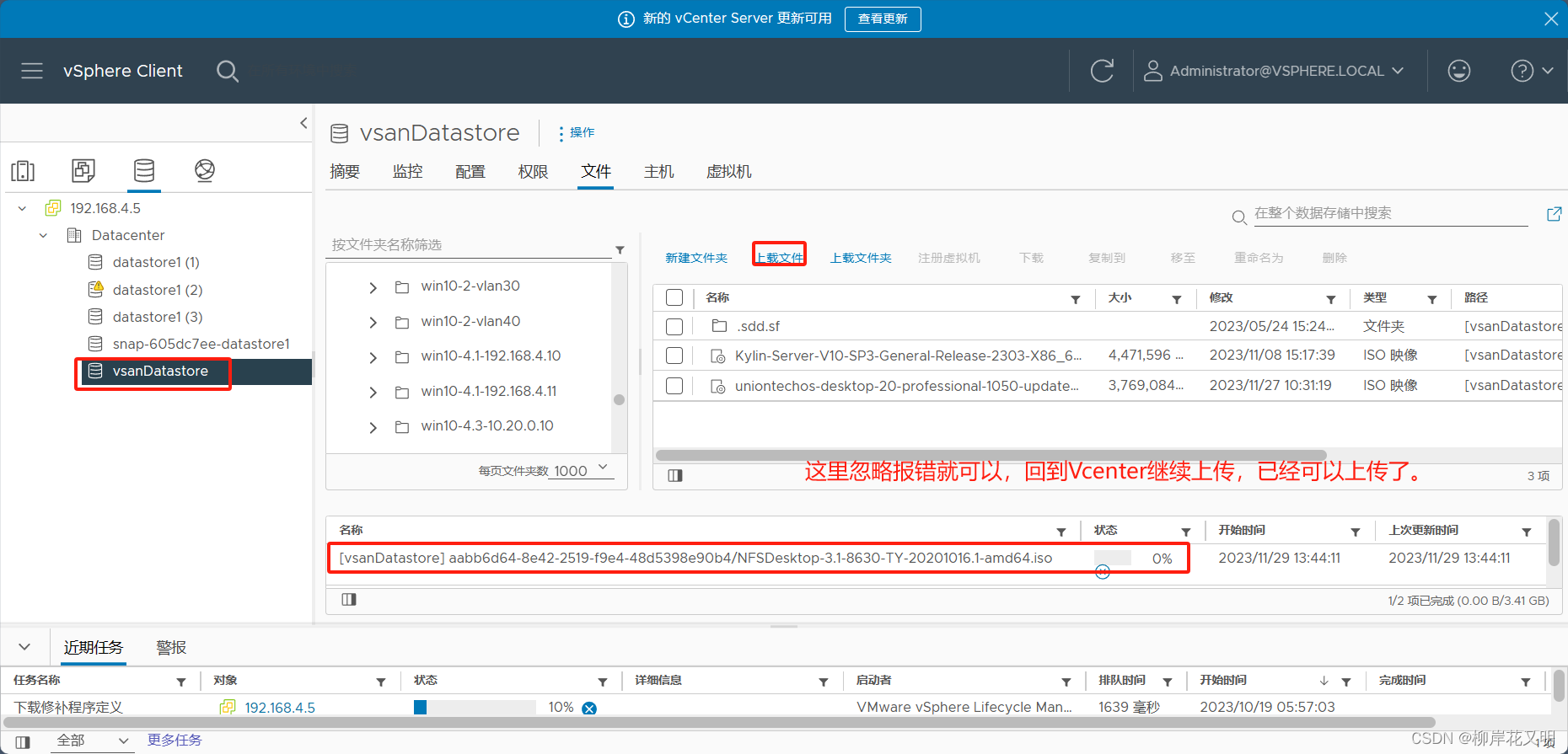Image resolution: width=1568 pixels, height=754 pixels.
Task: Filter recent tasks by task name
Action: [x=181, y=682]
